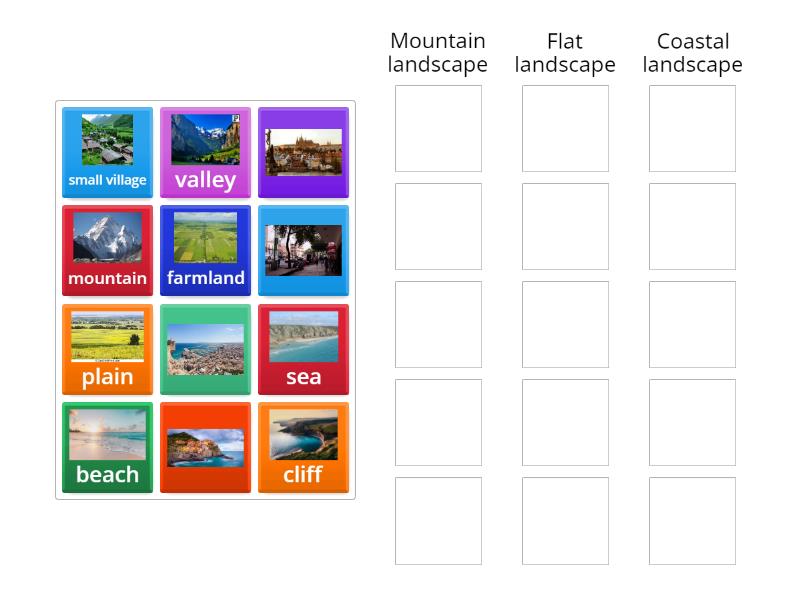Image resolution: width=800 pixels, height=600 pixels.
Task: Click the Flat landscape column header
Action: pyautogui.click(x=564, y=53)
